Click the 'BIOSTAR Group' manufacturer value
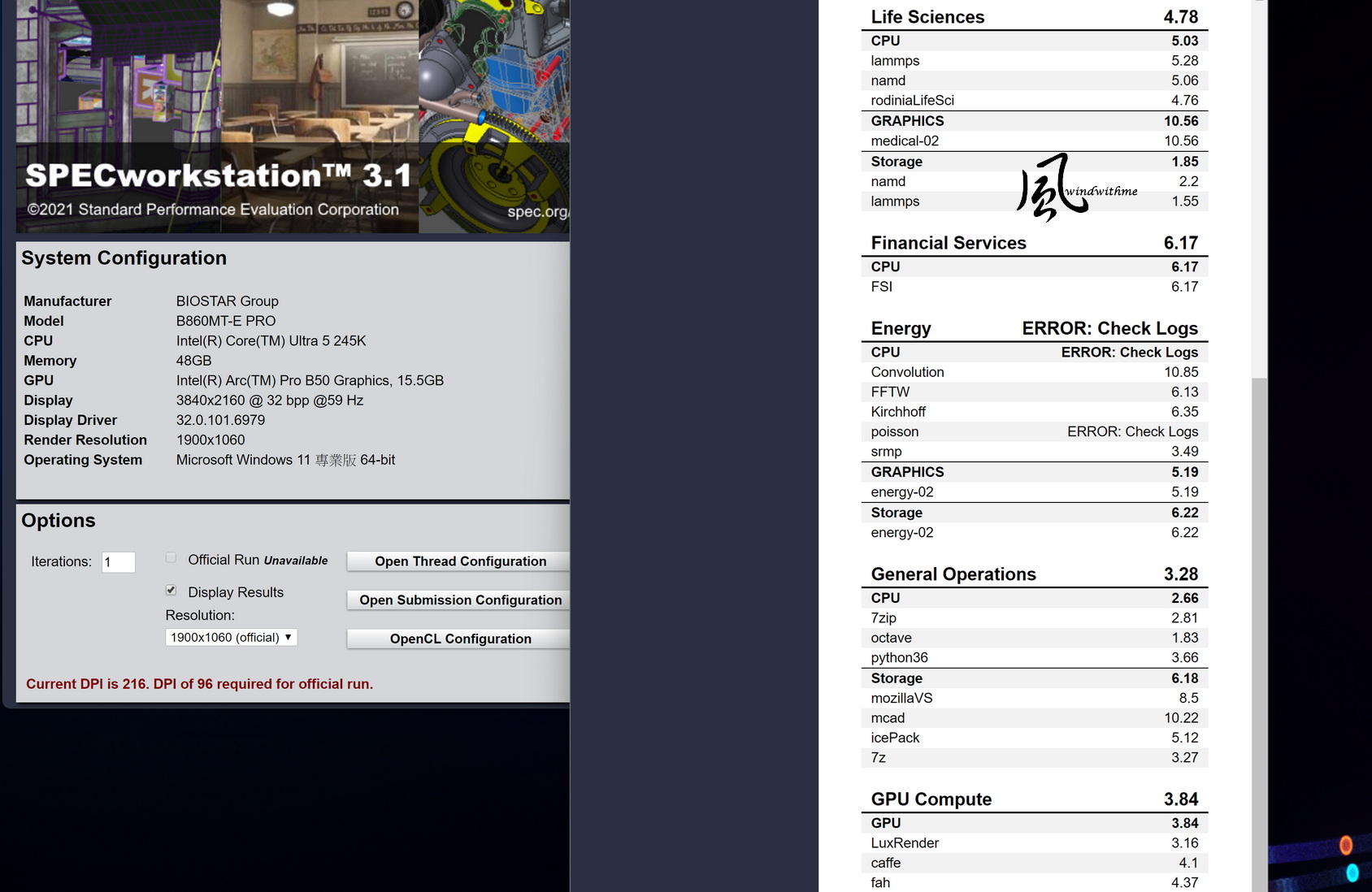The height and width of the screenshot is (892, 1372). click(228, 301)
